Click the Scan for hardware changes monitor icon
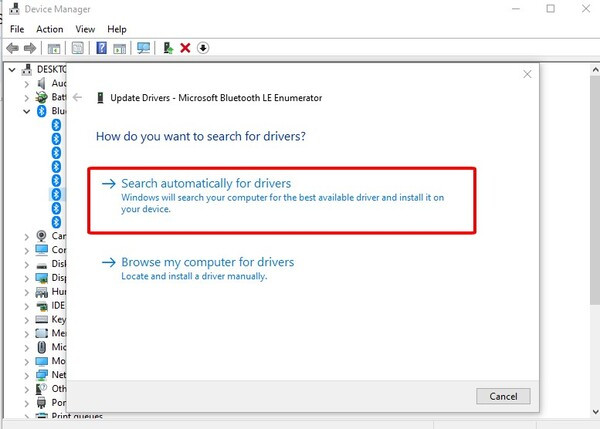Screen dimensions: 600x429 143,48
